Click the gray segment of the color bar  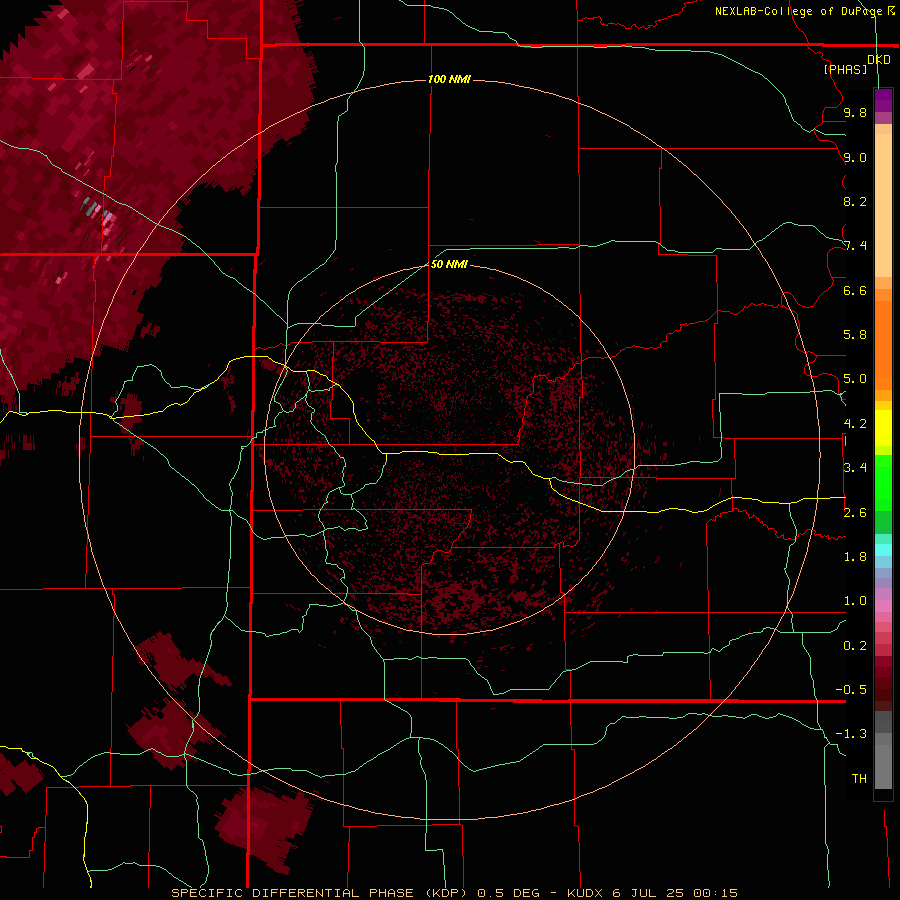click(x=883, y=749)
